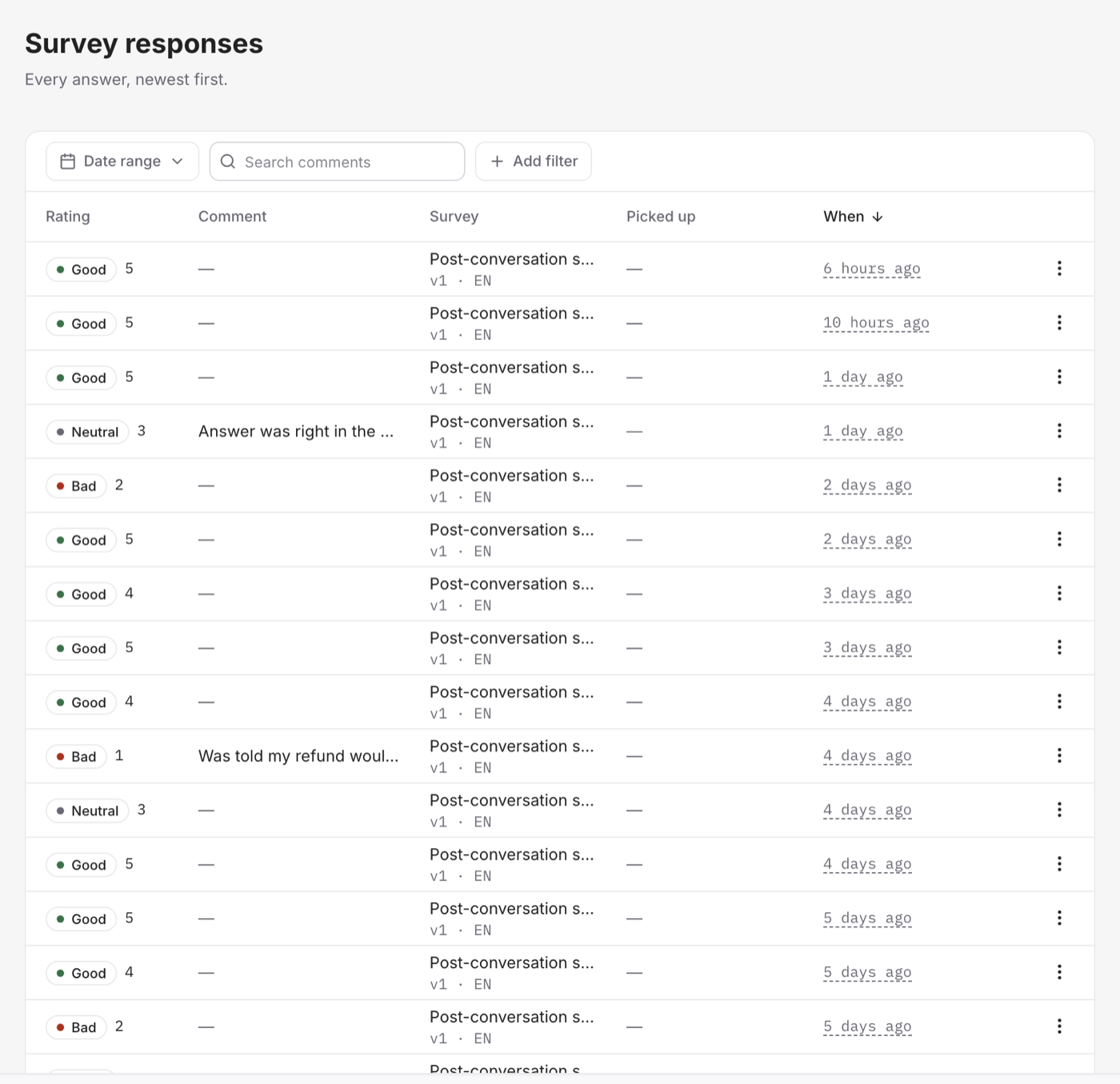
Task: Click the Neutral badge in the 4 days ago row
Action: coord(87,810)
